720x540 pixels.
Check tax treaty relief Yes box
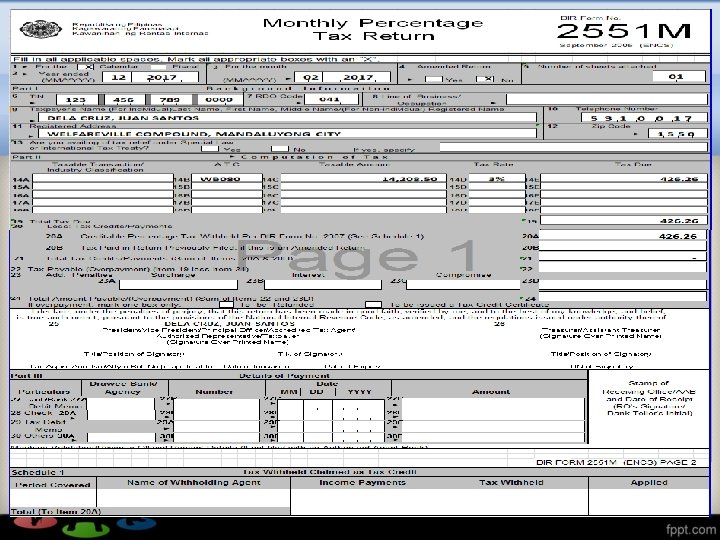(x=210, y=149)
